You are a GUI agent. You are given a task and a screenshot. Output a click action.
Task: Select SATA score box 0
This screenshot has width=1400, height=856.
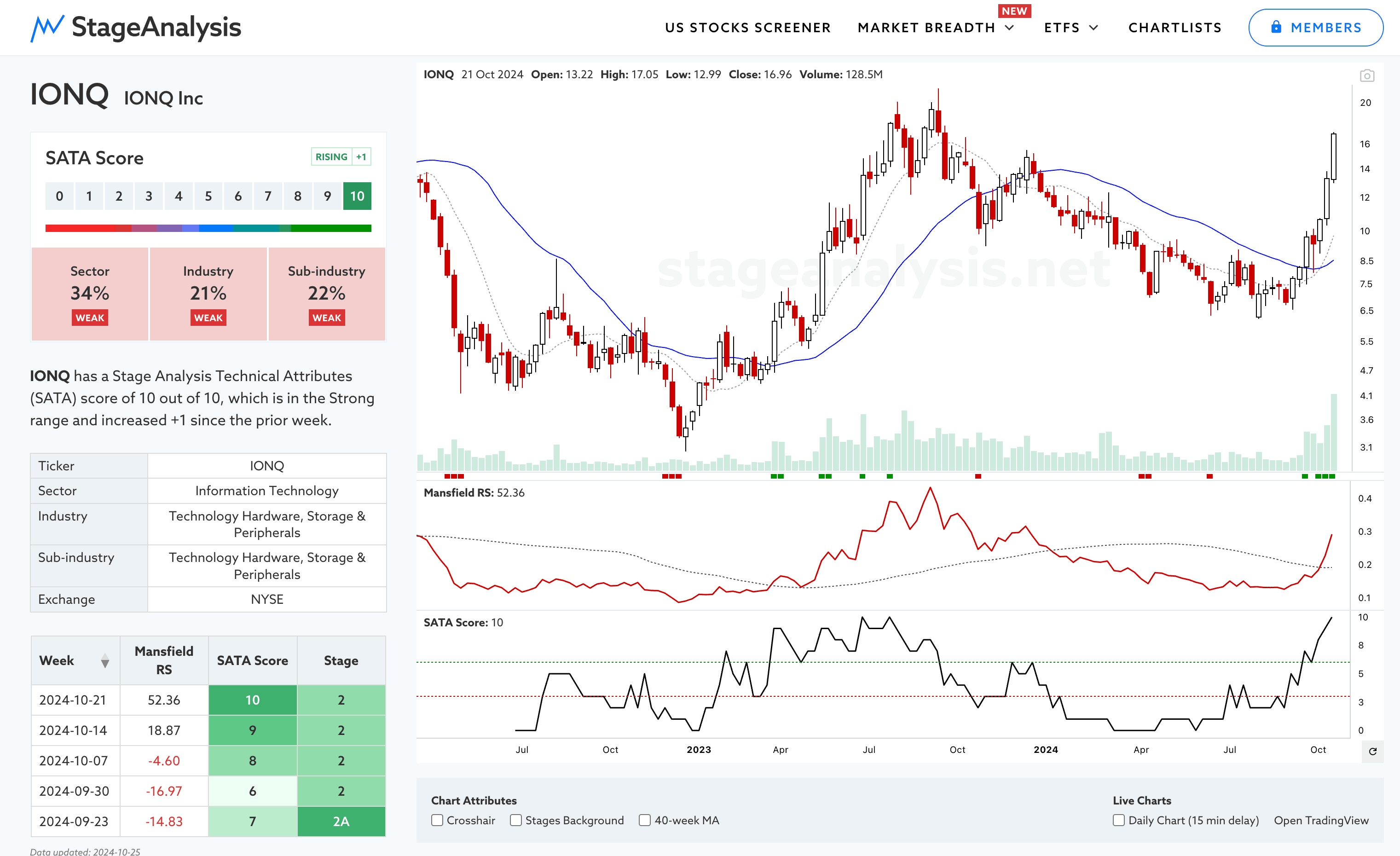(x=60, y=196)
